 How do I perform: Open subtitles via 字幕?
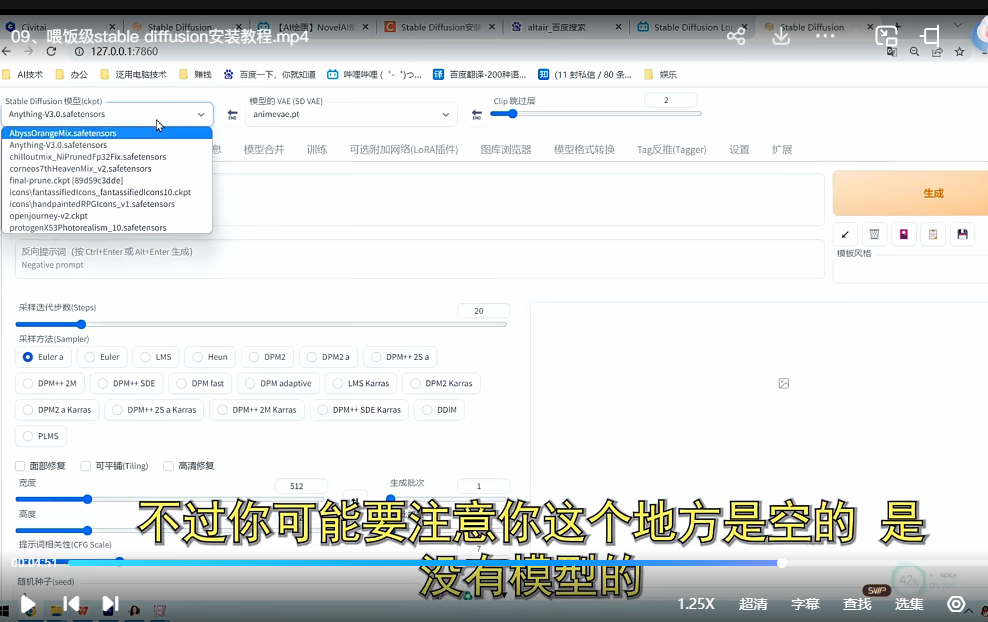(805, 604)
